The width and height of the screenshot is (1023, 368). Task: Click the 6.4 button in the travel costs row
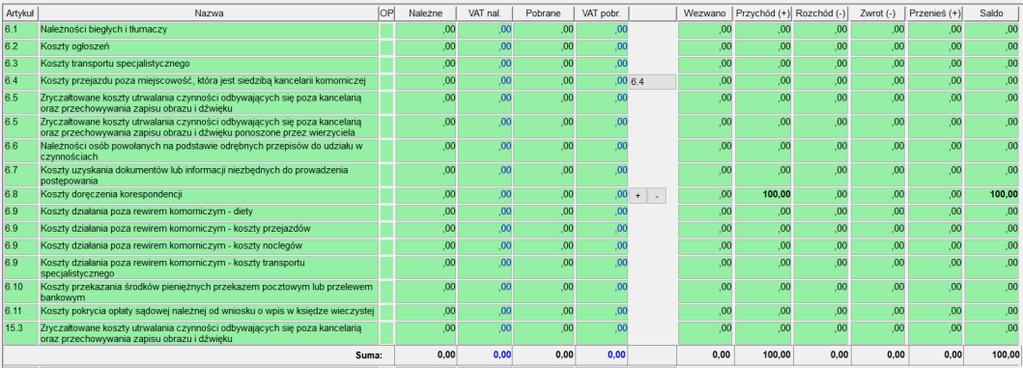click(652, 82)
